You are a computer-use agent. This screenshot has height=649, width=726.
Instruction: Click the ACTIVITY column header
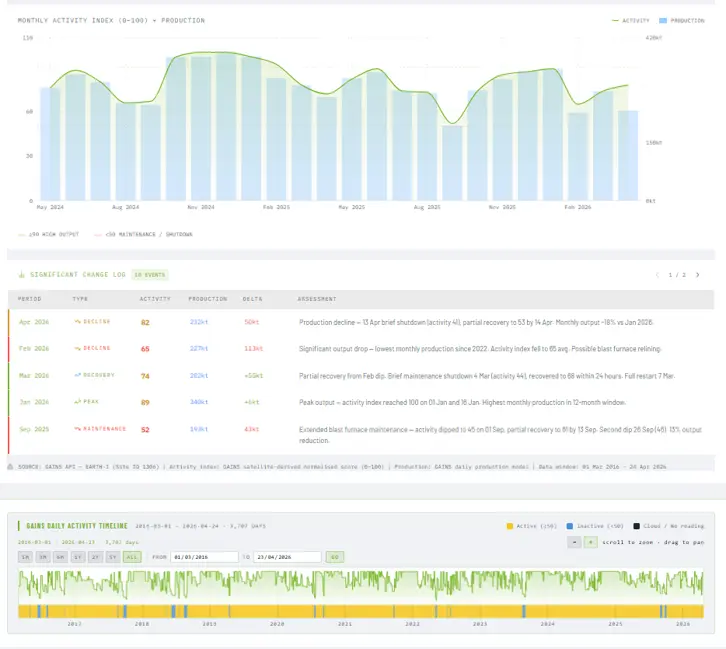(x=155, y=299)
